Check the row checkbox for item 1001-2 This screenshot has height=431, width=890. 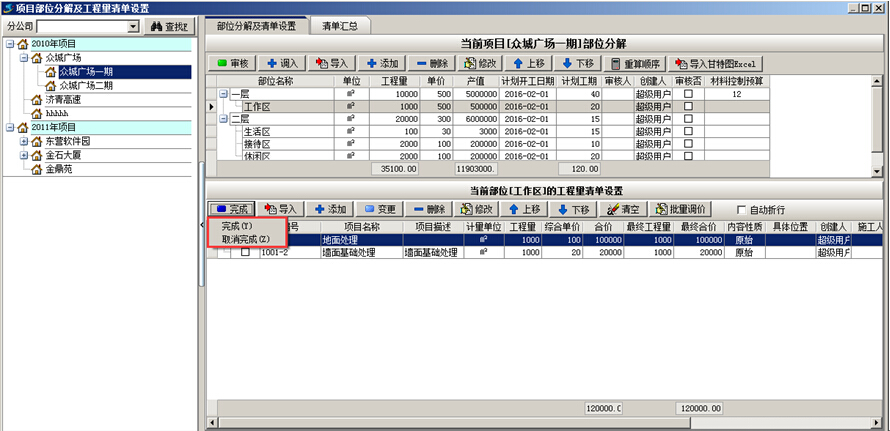[245, 253]
